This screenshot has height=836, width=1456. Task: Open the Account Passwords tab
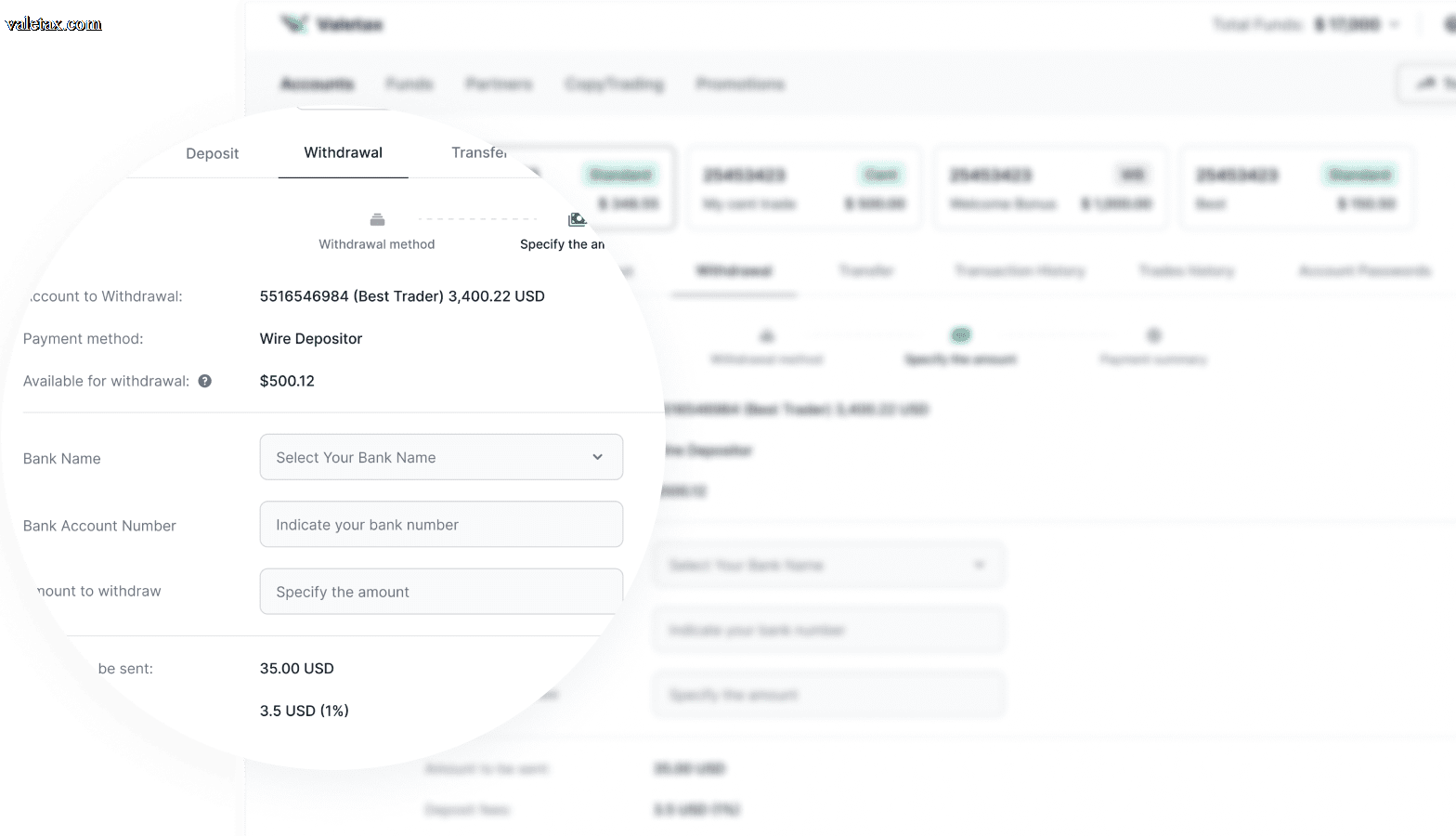point(1364,270)
